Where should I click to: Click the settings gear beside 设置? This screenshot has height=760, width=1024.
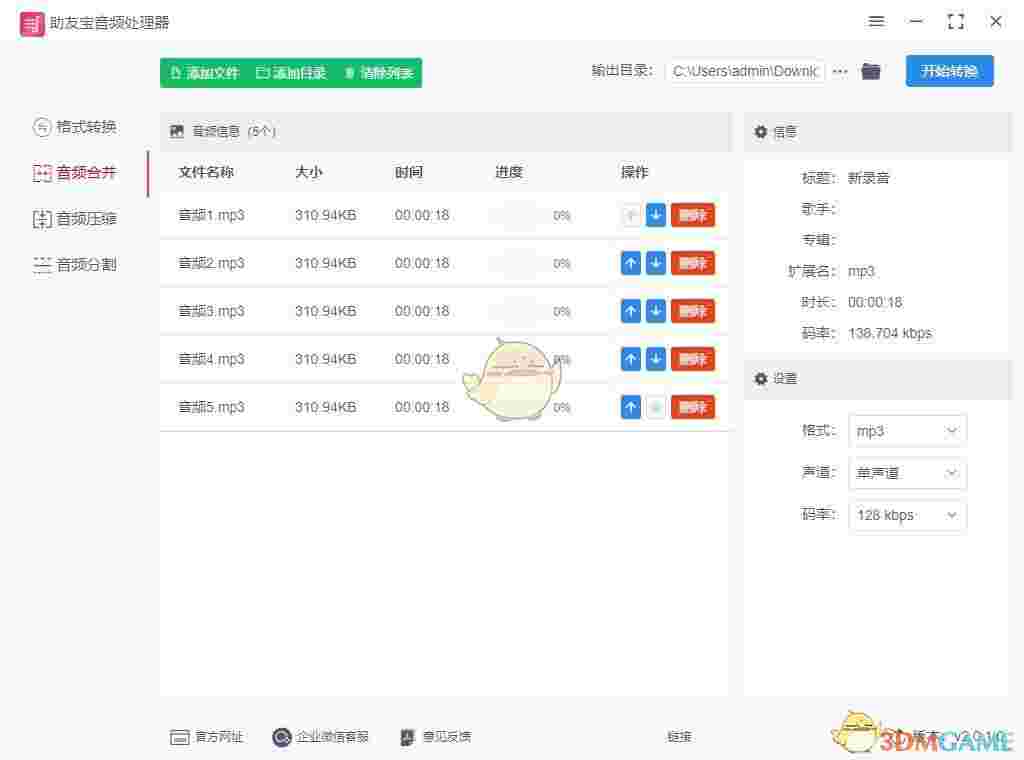(x=761, y=379)
